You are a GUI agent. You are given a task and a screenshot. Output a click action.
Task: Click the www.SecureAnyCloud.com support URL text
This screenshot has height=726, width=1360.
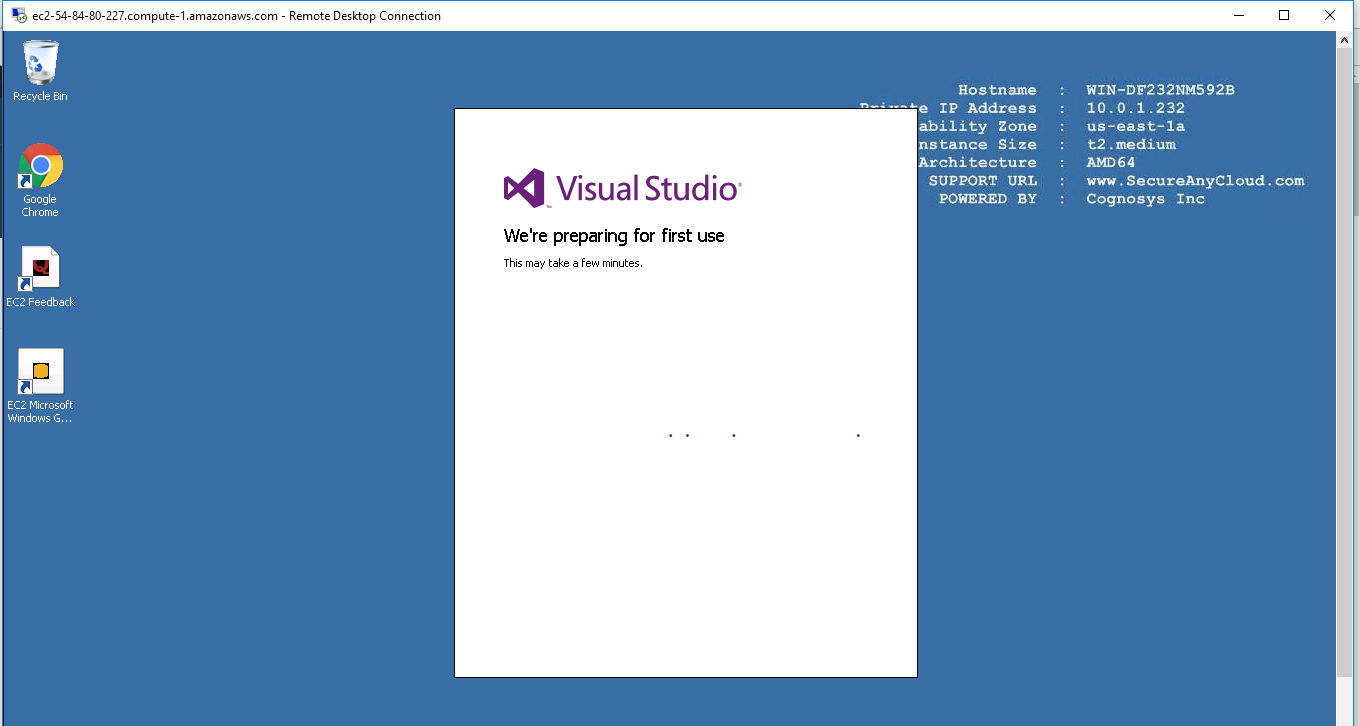(x=1195, y=181)
